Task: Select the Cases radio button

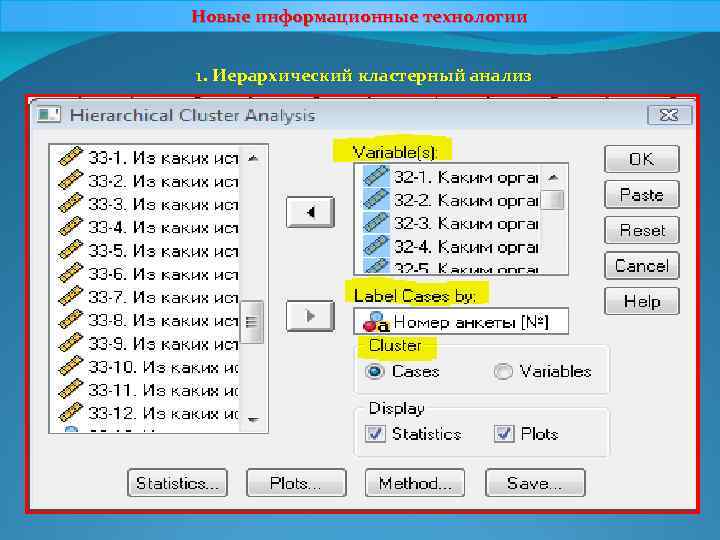Action: click(374, 371)
